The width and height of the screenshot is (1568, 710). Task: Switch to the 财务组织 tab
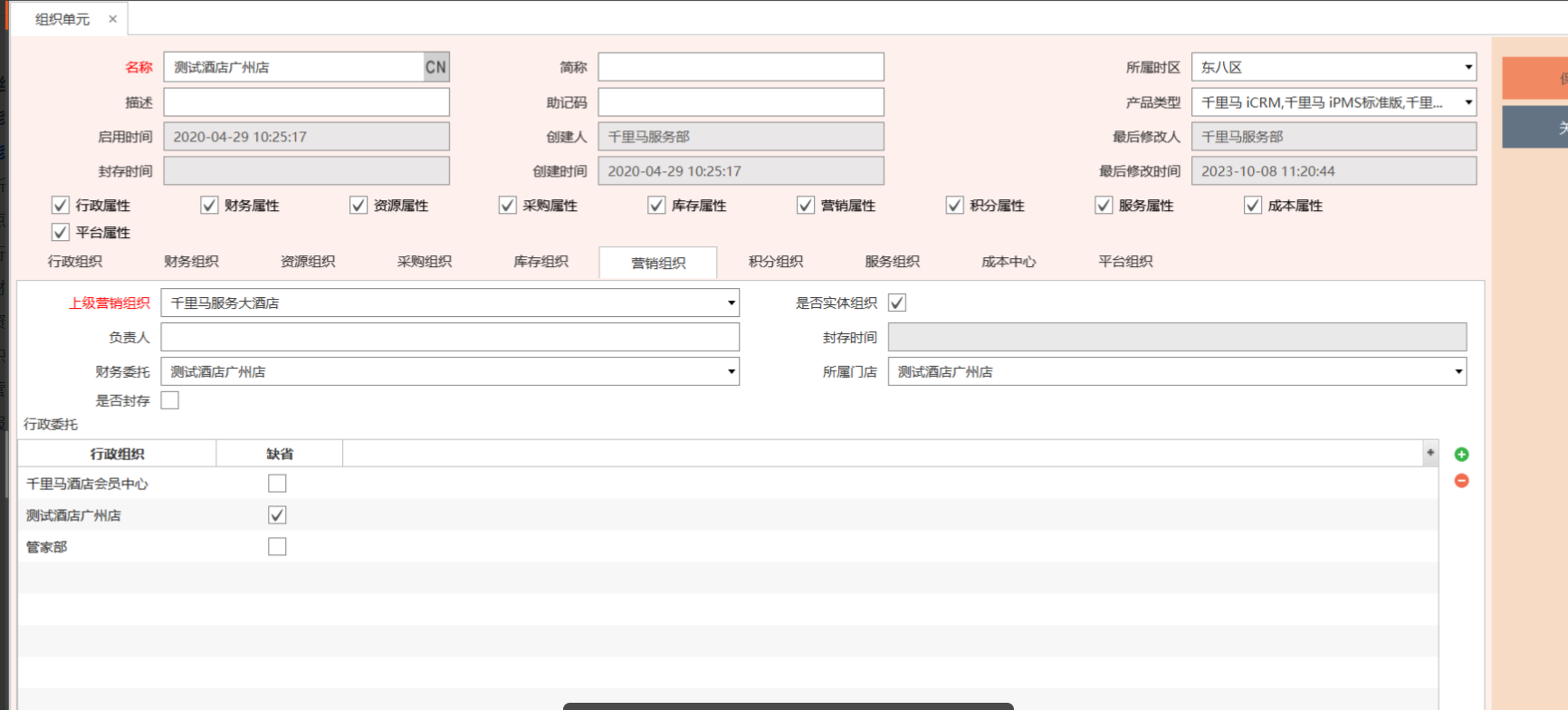pos(191,262)
